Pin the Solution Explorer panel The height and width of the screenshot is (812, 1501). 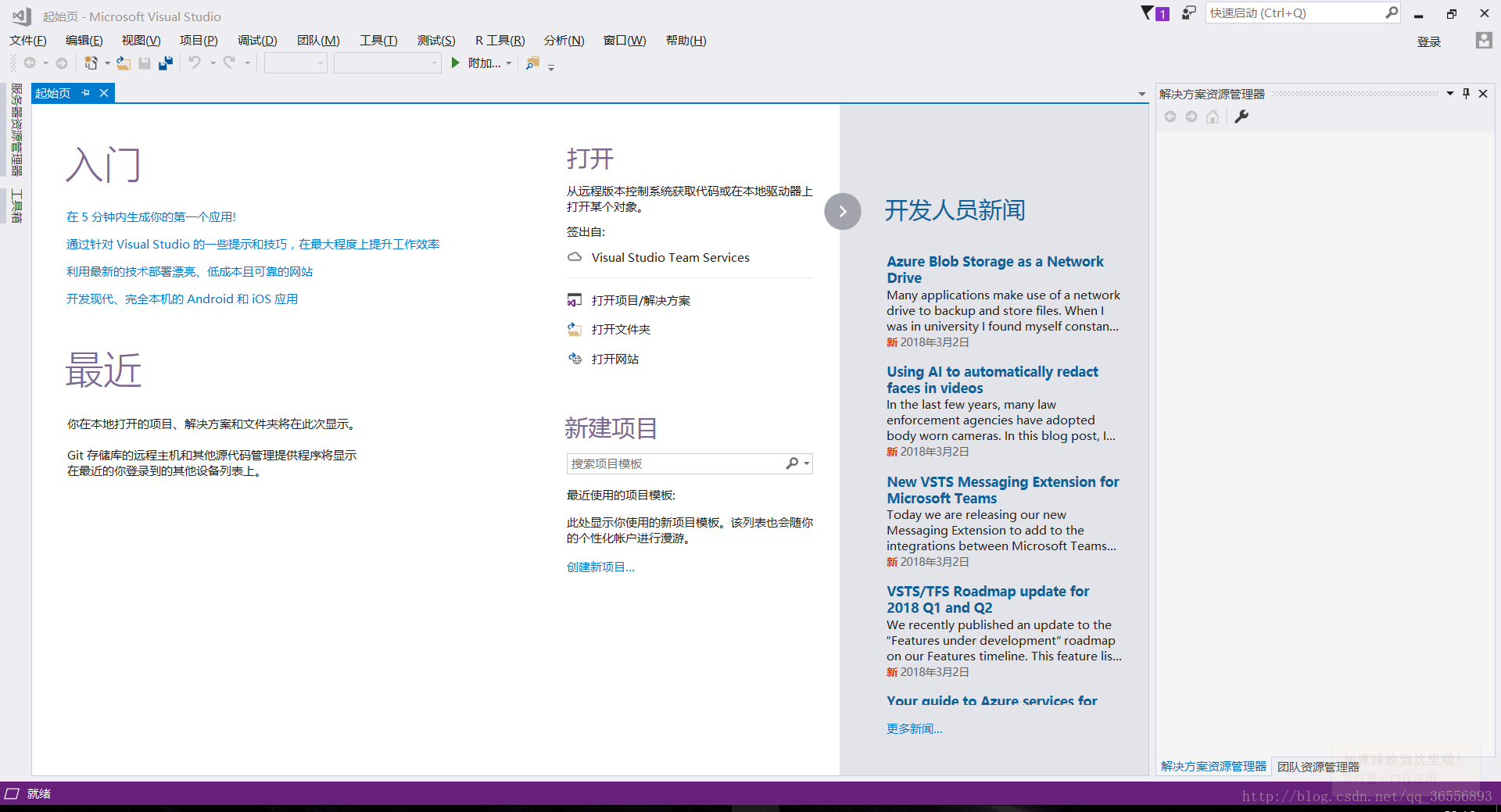1467,94
